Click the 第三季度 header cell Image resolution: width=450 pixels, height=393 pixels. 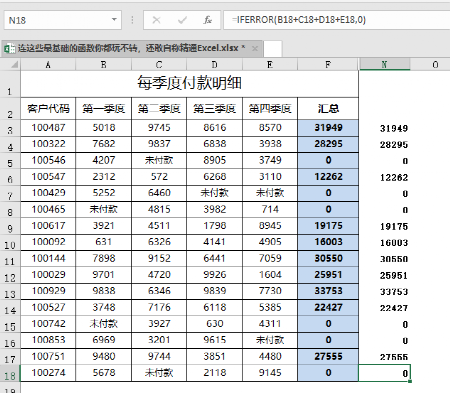(x=214, y=109)
